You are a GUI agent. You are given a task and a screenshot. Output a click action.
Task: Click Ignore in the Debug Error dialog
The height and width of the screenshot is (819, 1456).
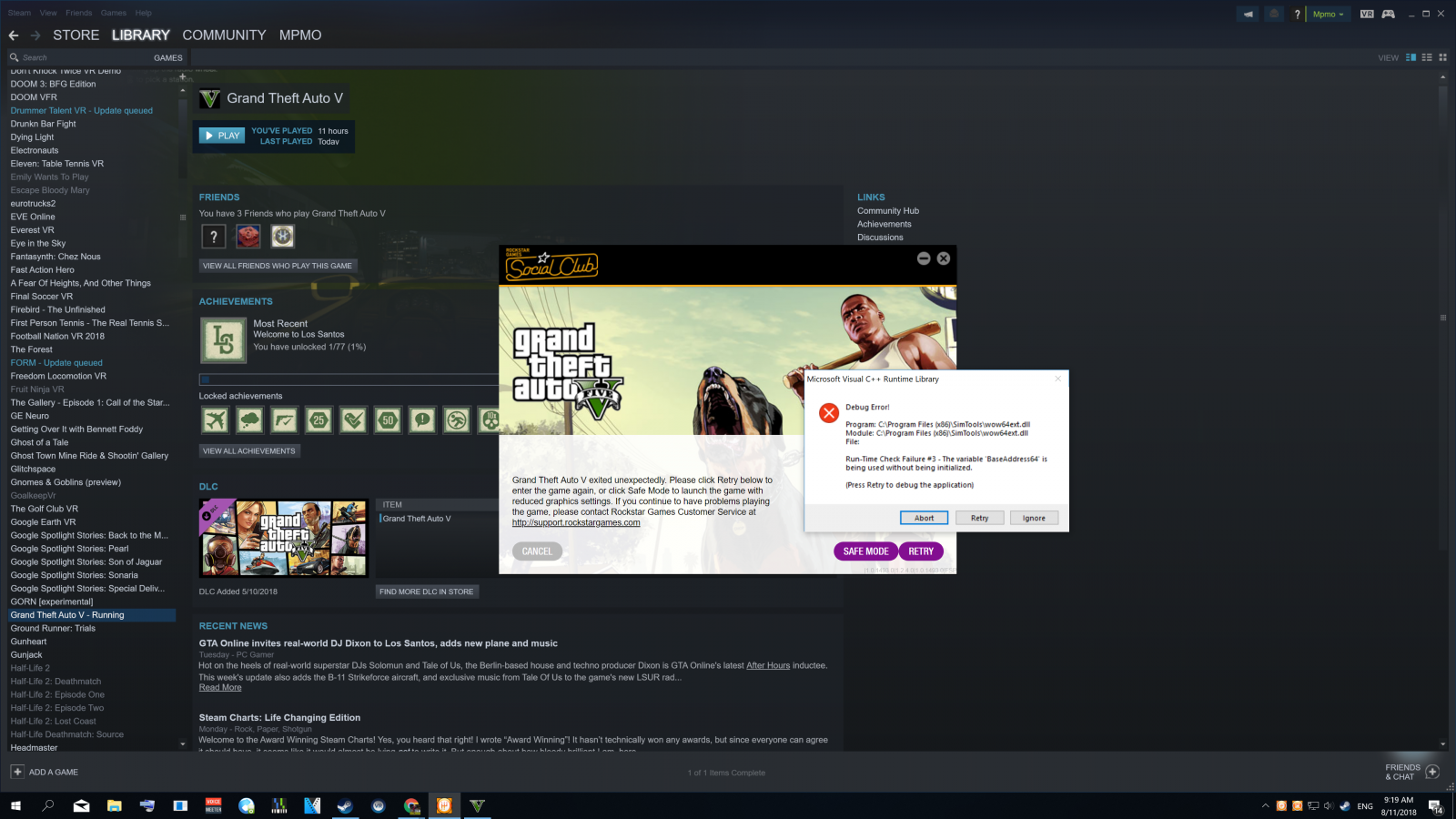tap(1034, 518)
